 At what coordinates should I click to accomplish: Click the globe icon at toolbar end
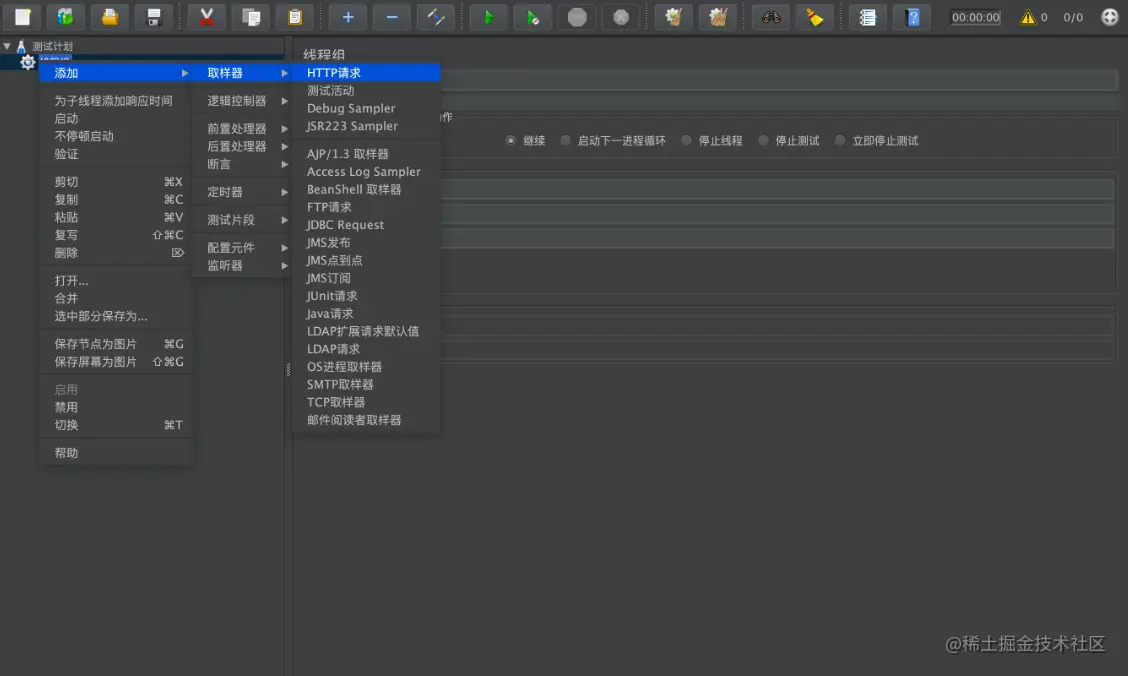[x=1110, y=17]
